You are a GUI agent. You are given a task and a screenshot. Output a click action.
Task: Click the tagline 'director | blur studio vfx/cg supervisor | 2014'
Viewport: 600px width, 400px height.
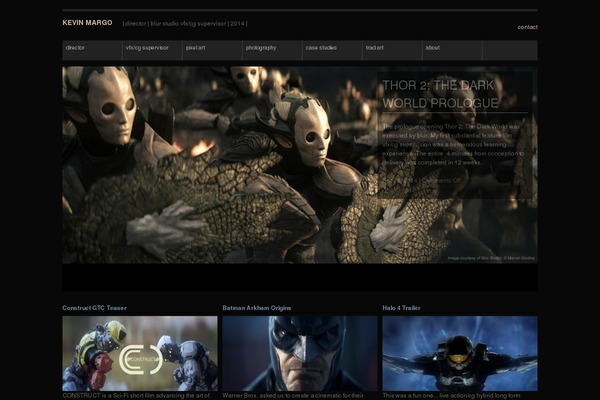click(x=185, y=24)
